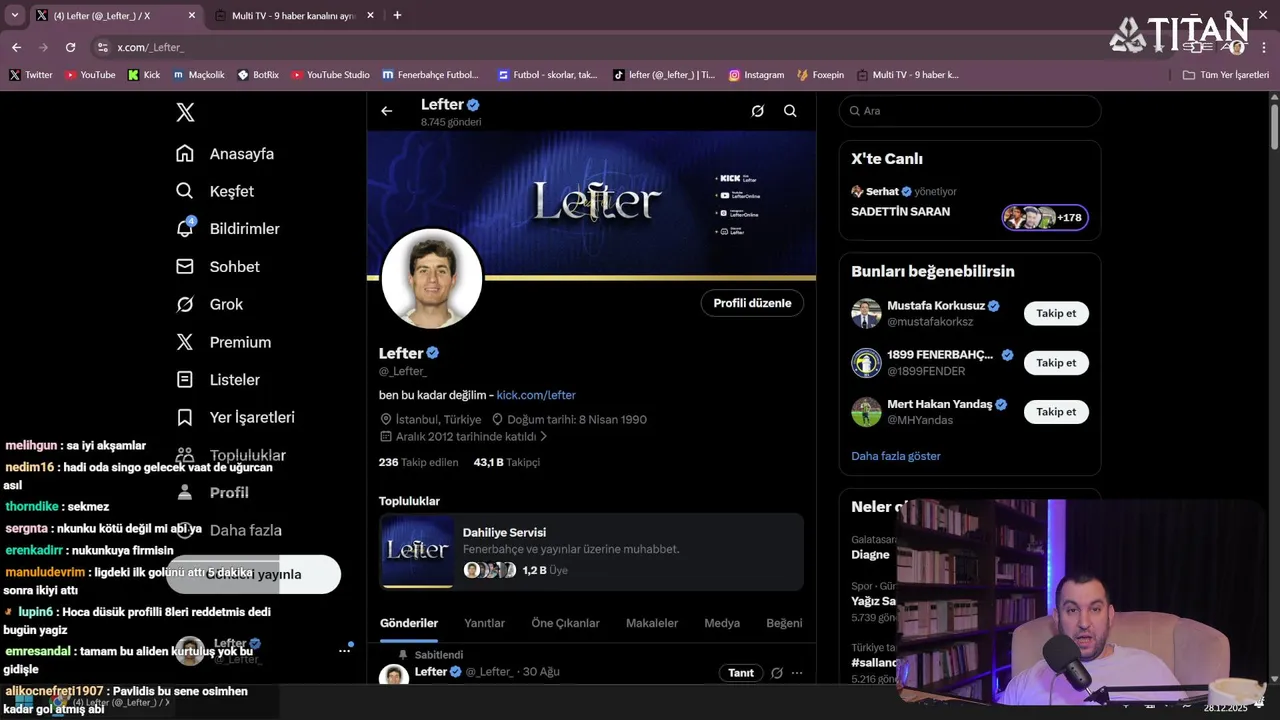Open Instagram bookmark

pyautogui.click(x=756, y=75)
